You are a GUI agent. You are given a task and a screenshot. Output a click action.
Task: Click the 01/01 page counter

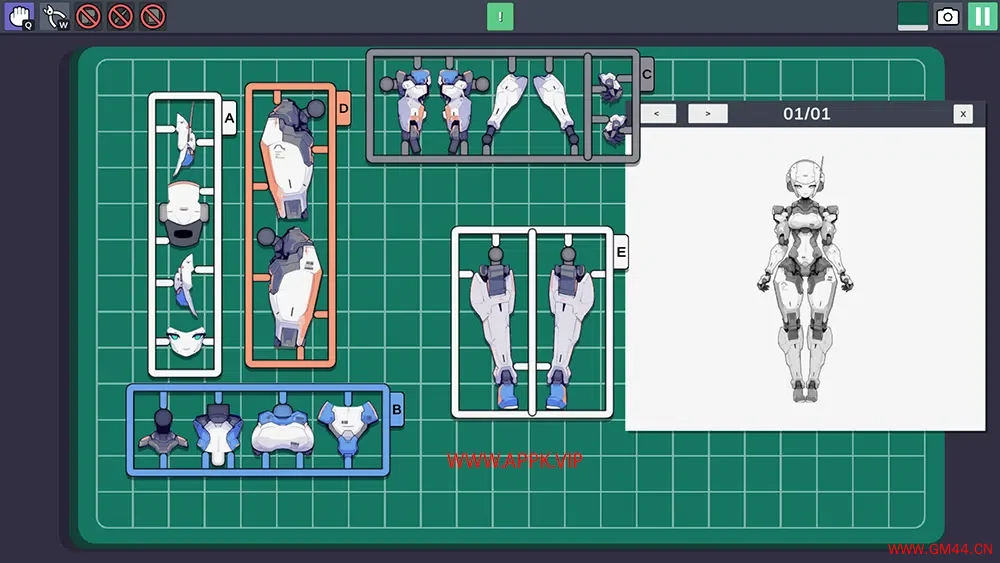point(806,114)
